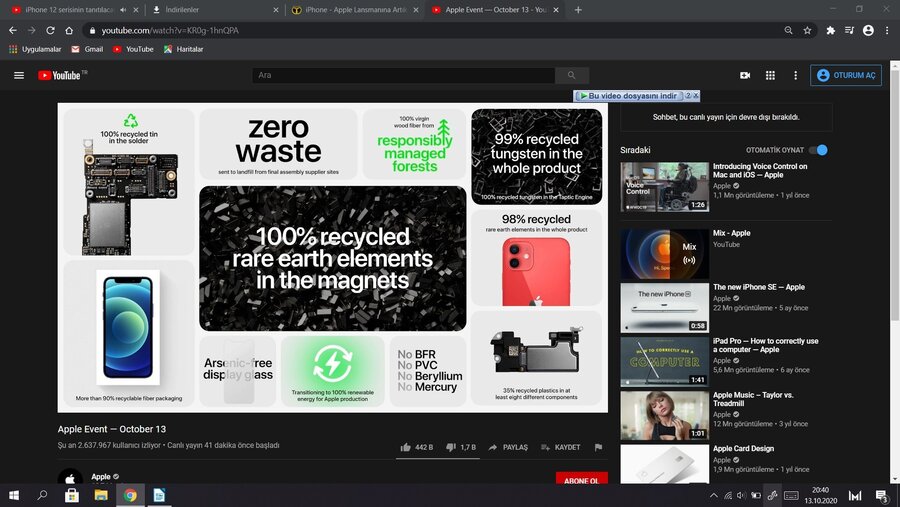Bookmark this page with star icon
This screenshot has width=900, height=507.
(x=807, y=30)
